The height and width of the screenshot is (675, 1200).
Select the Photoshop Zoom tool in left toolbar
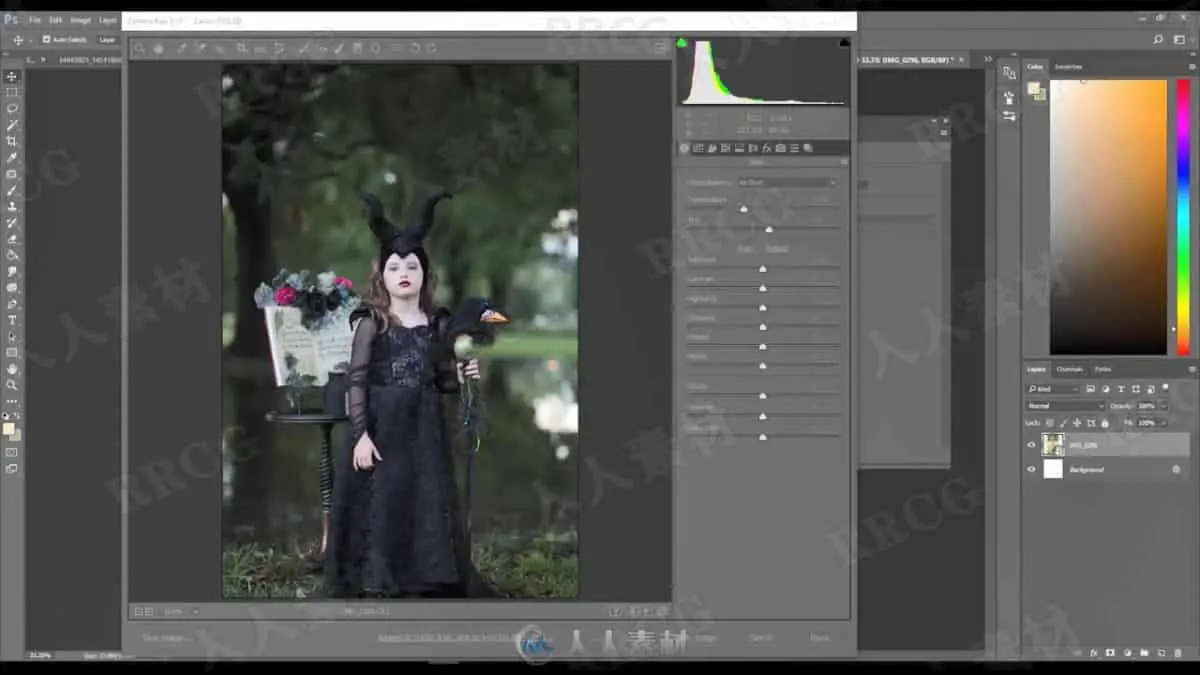click(x=12, y=384)
